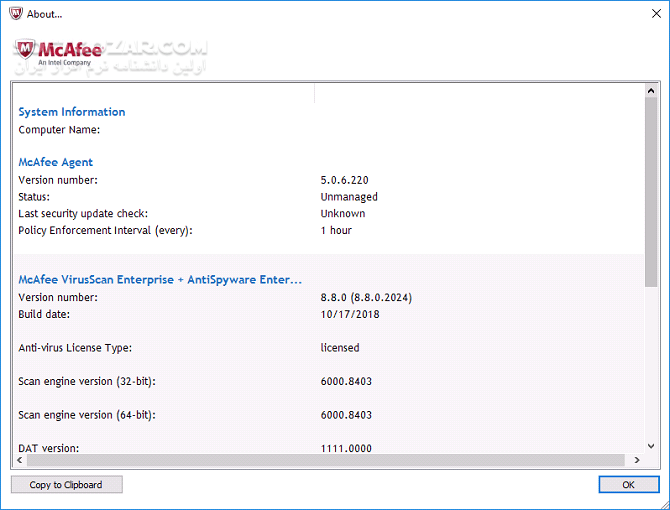The width and height of the screenshot is (670, 510).
Task: Click the Computer Name label
Action: (x=59, y=129)
